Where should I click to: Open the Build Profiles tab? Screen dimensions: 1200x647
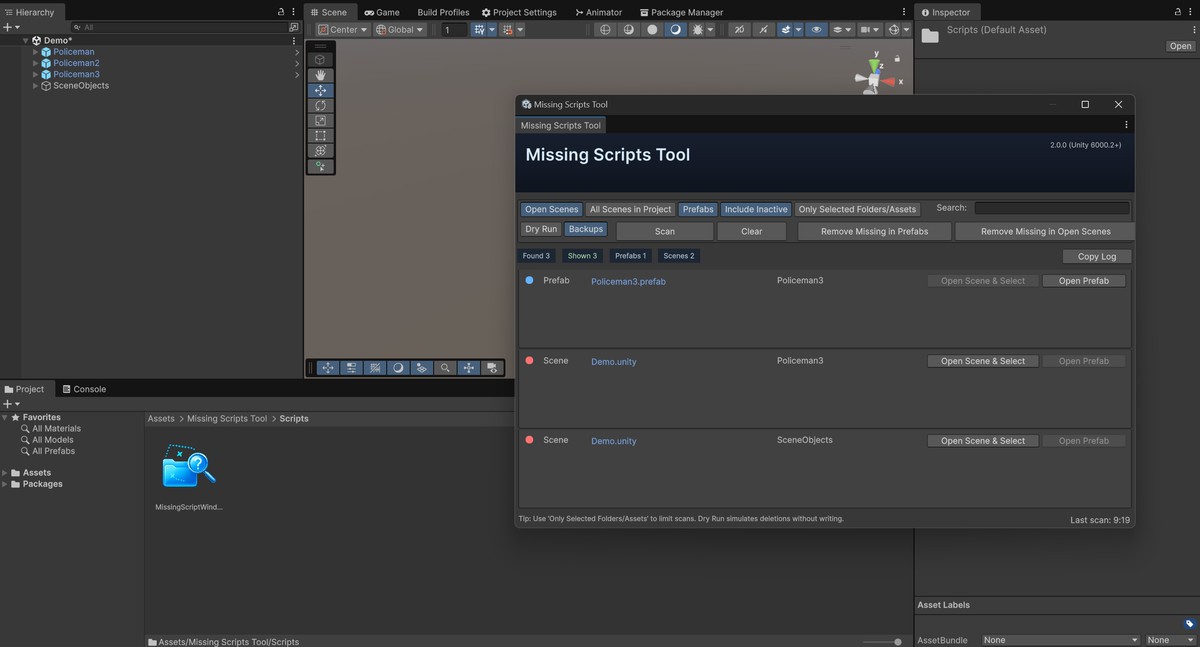point(443,12)
